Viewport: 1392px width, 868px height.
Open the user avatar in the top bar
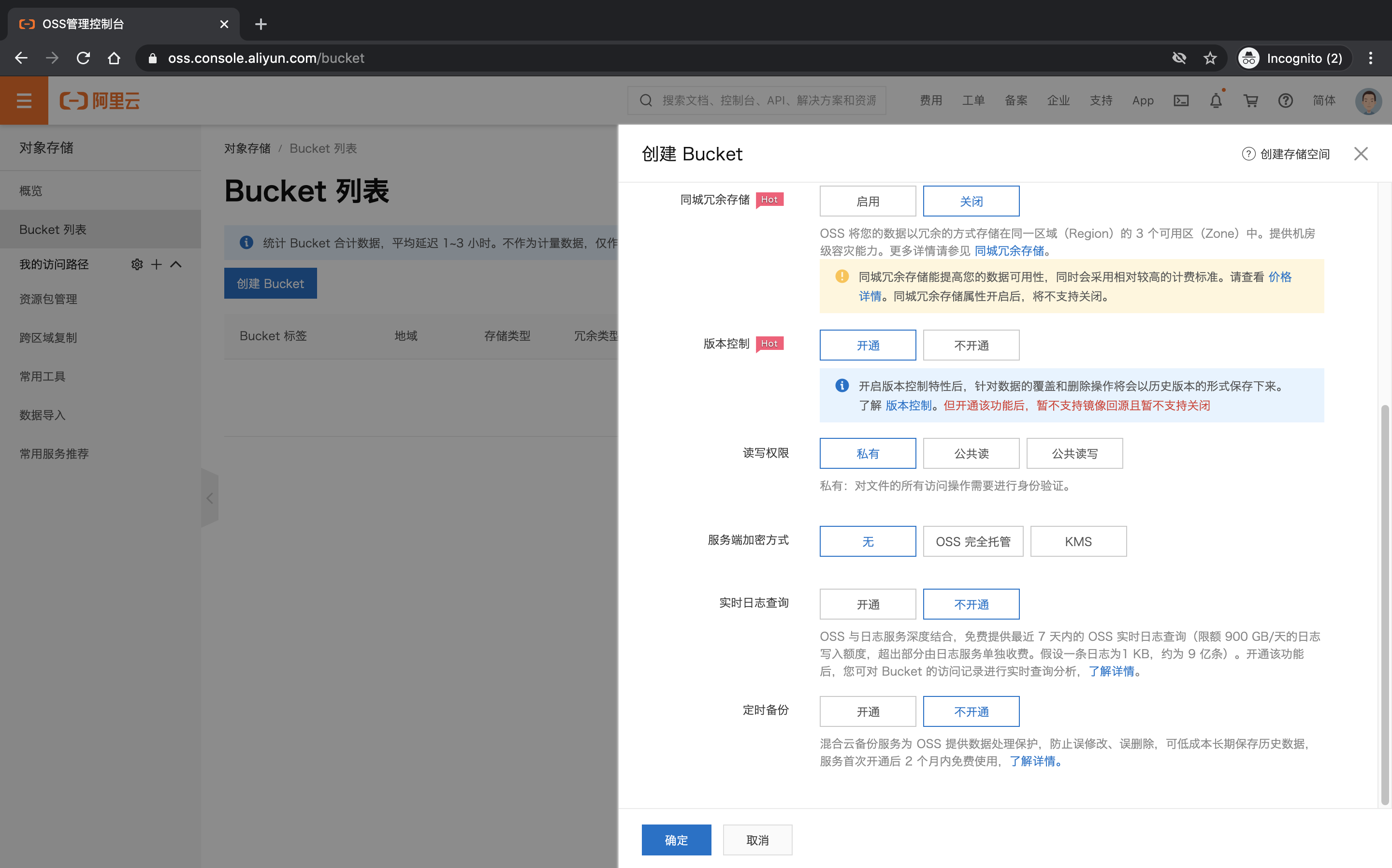click(x=1368, y=101)
